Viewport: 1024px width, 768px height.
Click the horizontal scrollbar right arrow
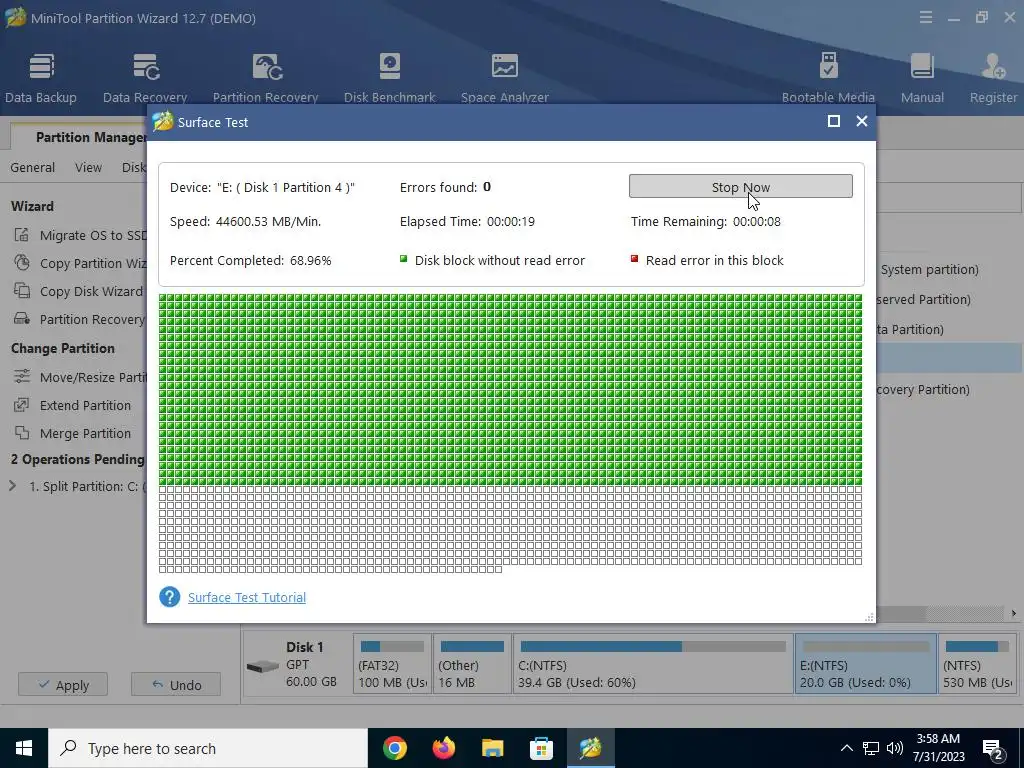pyautogui.click(x=1014, y=613)
